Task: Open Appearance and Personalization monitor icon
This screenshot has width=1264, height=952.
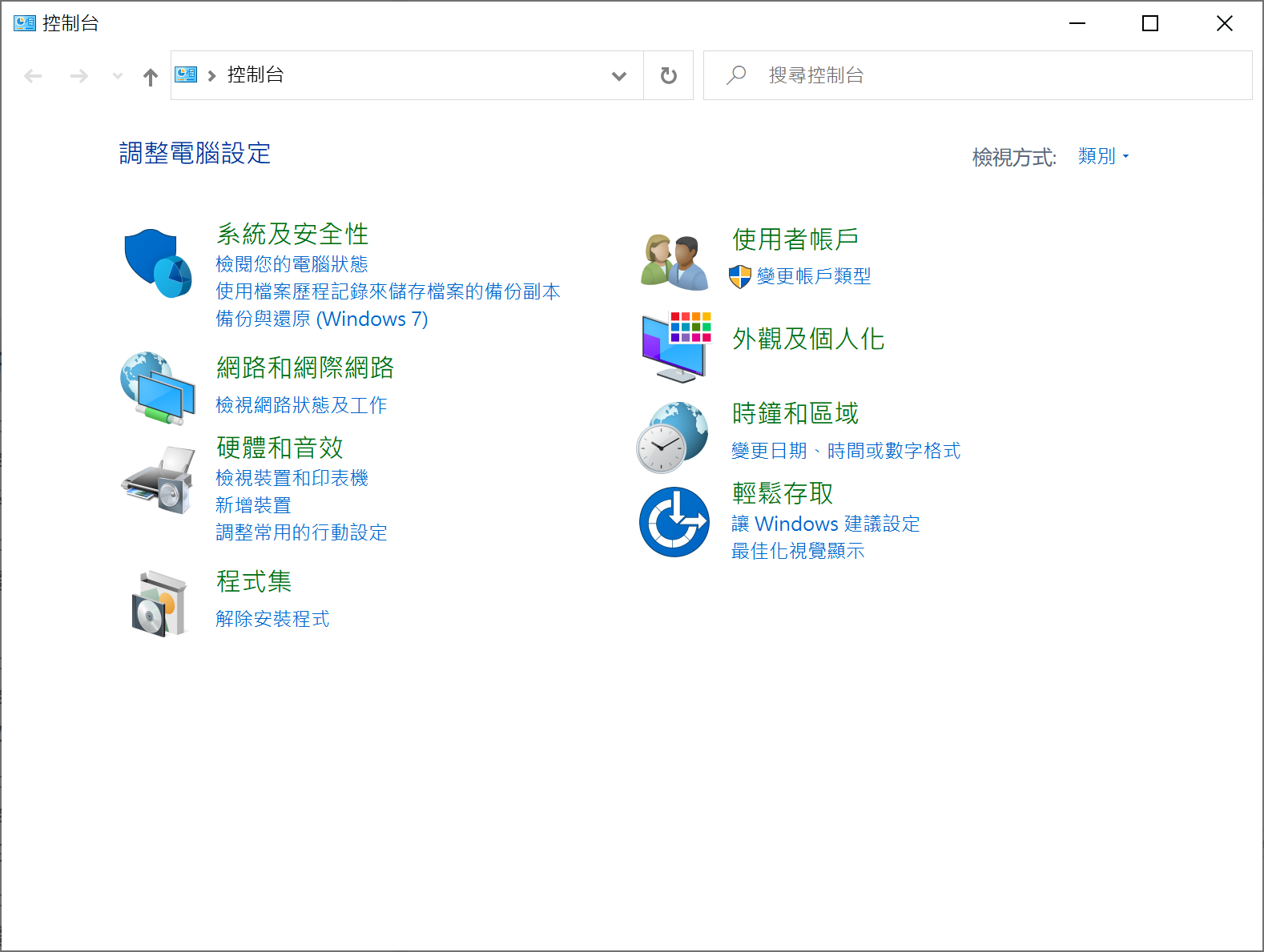Action: click(x=674, y=347)
